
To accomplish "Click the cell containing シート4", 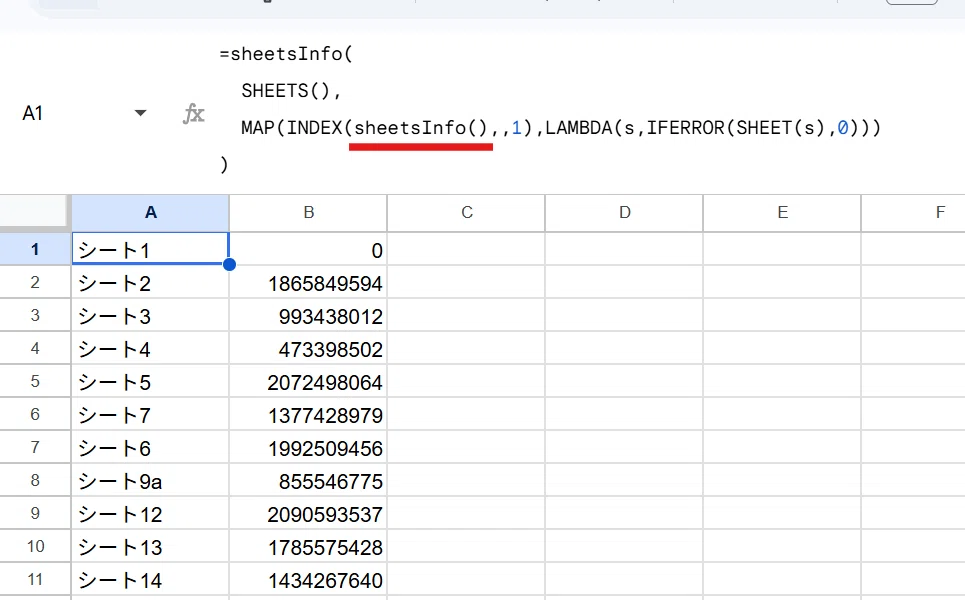I will tap(150, 348).
